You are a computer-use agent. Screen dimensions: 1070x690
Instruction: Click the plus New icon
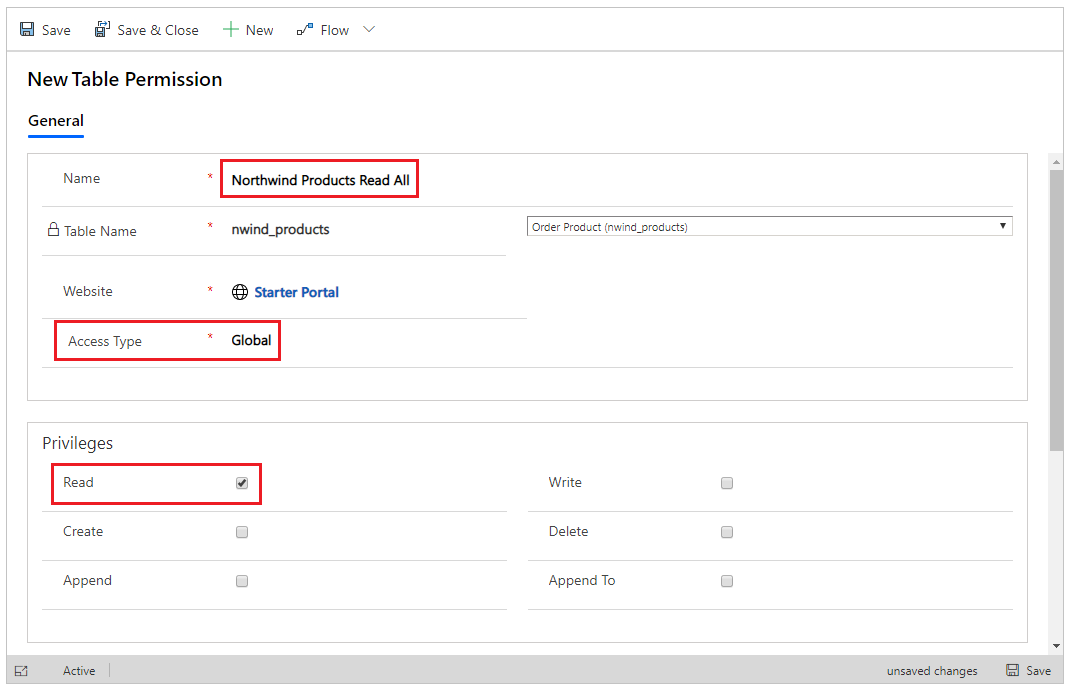coord(231,29)
